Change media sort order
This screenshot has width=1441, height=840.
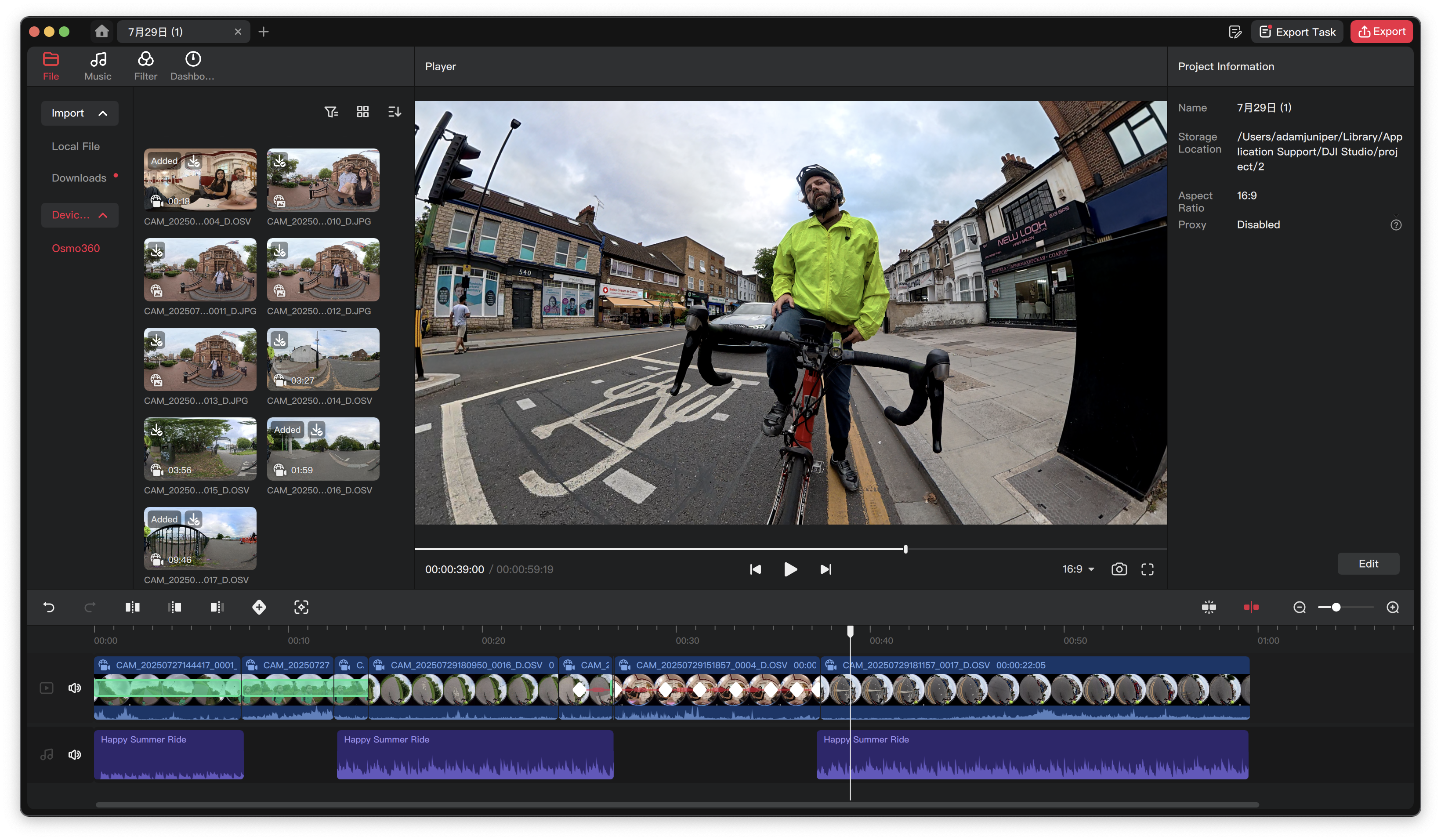pos(395,112)
